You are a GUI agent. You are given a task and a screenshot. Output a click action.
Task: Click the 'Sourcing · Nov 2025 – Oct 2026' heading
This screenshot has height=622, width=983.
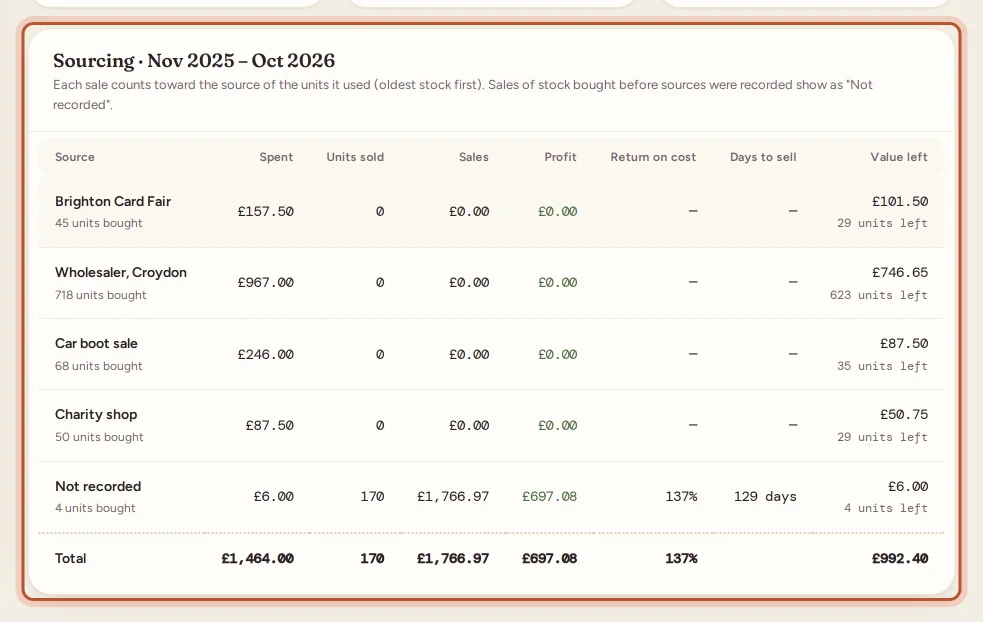(x=194, y=61)
